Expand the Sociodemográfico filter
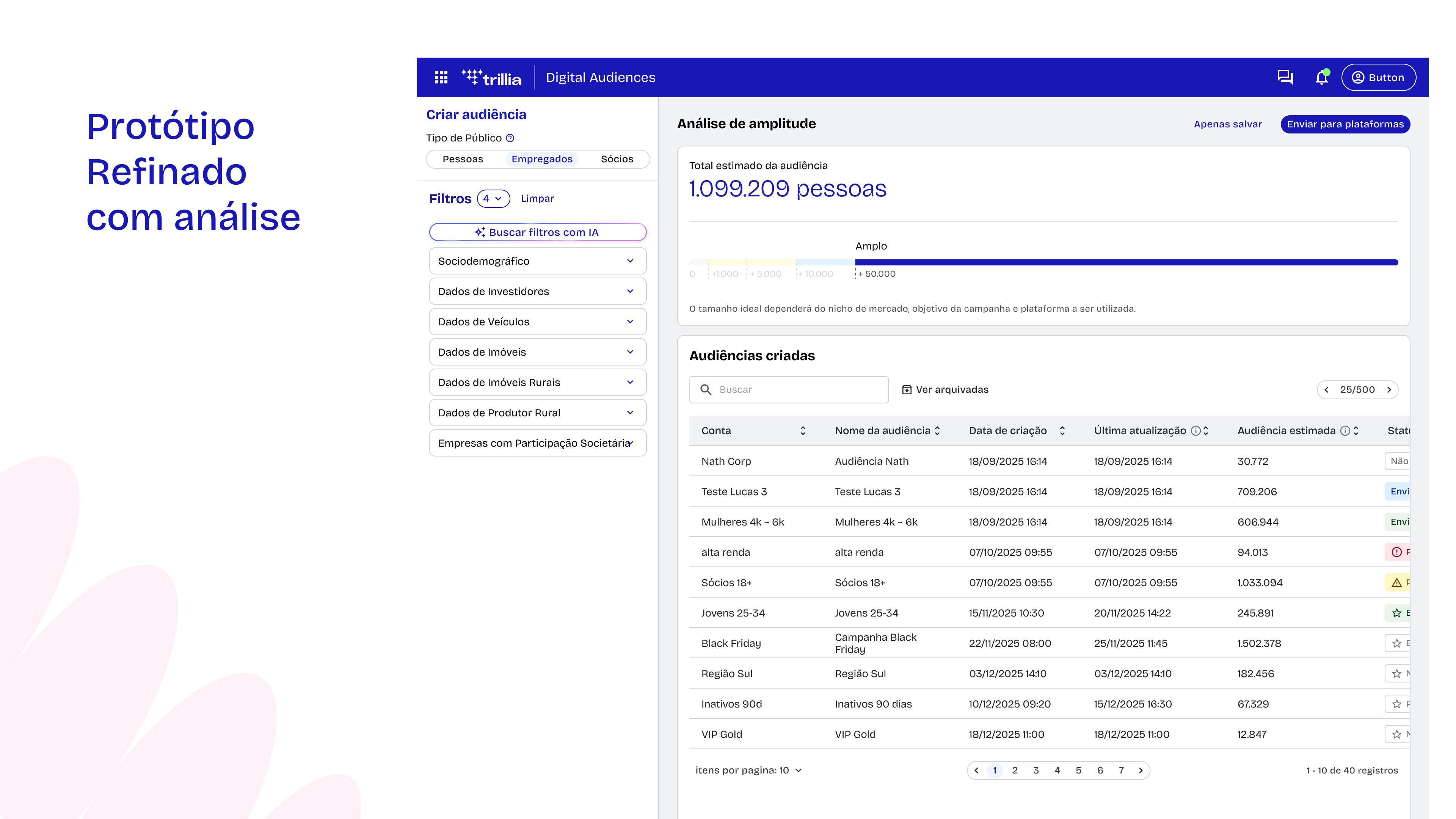The height and width of the screenshot is (819, 1456). [538, 261]
